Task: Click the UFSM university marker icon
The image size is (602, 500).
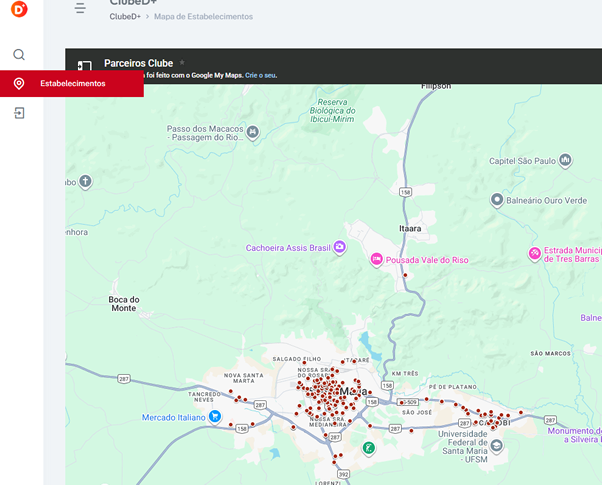Action: tap(496, 446)
